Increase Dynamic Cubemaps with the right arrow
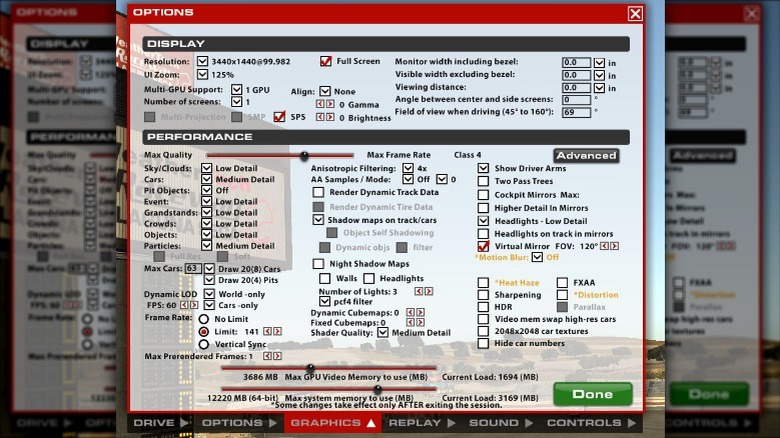 click(x=420, y=312)
